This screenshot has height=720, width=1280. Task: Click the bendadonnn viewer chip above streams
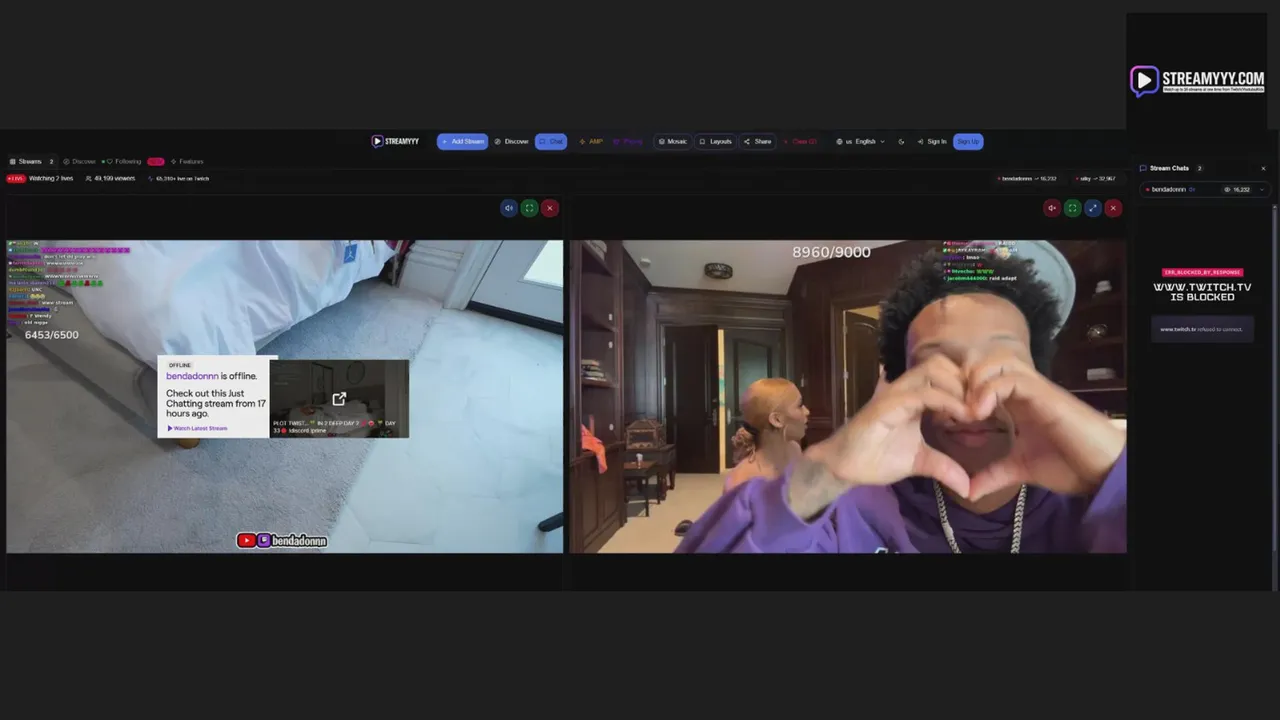[1027, 178]
